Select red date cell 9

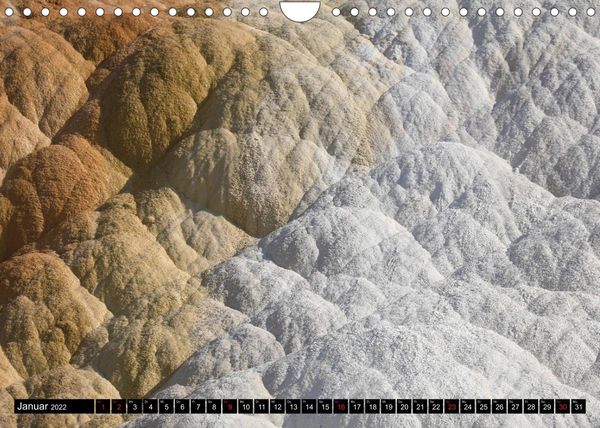point(230,407)
